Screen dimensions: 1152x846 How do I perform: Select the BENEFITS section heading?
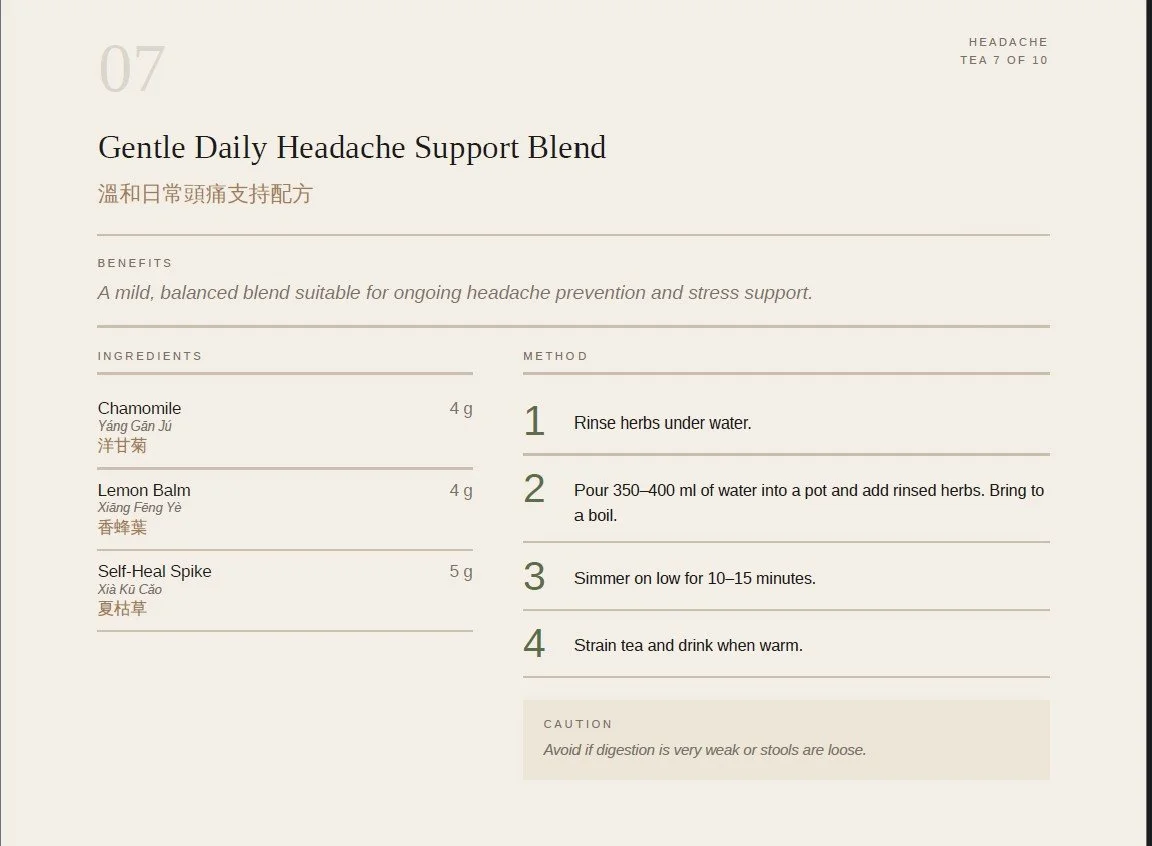[135, 263]
